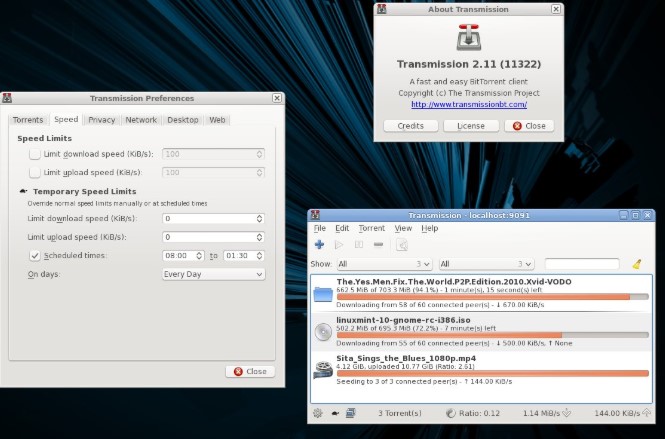
Task: Click the Transmission logo in About dialog
Action: tap(468, 37)
